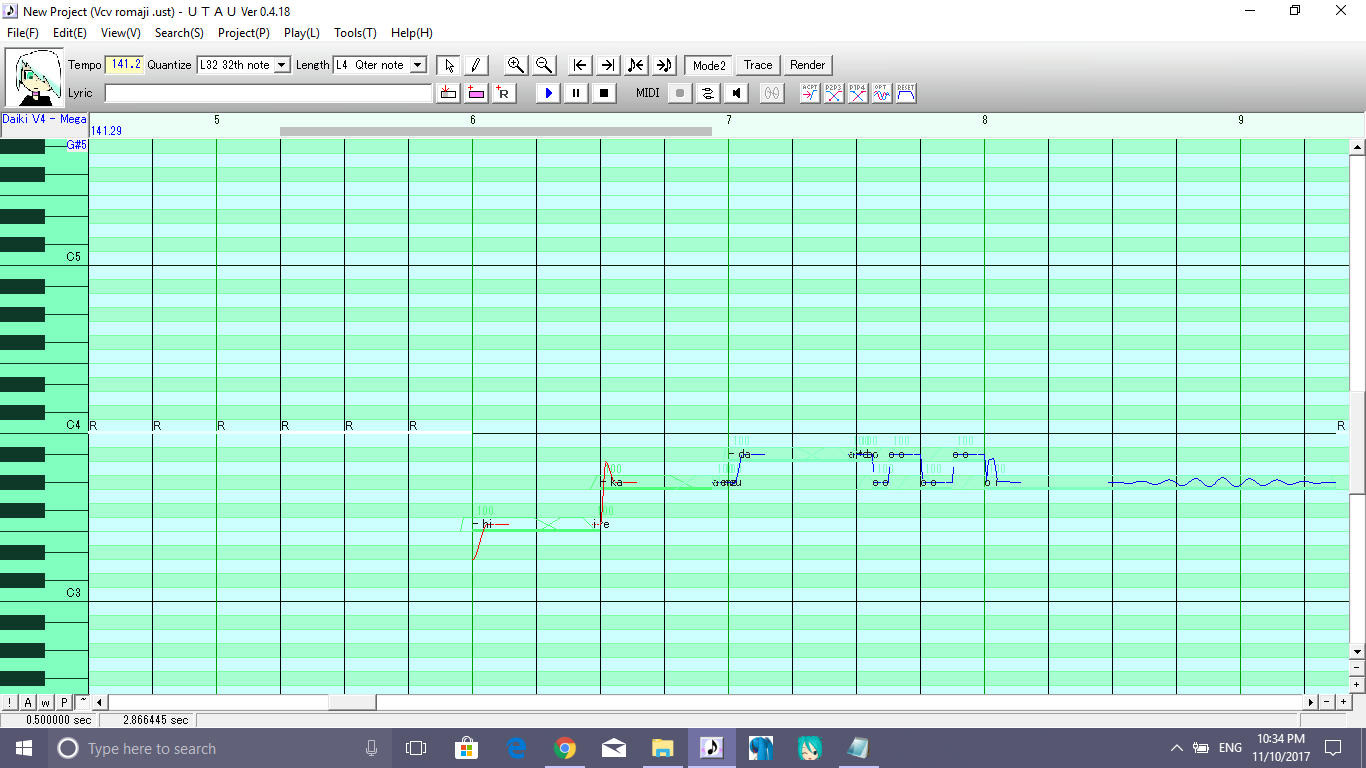Click the Render button
This screenshot has width=1366, height=768.
tap(807, 65)
